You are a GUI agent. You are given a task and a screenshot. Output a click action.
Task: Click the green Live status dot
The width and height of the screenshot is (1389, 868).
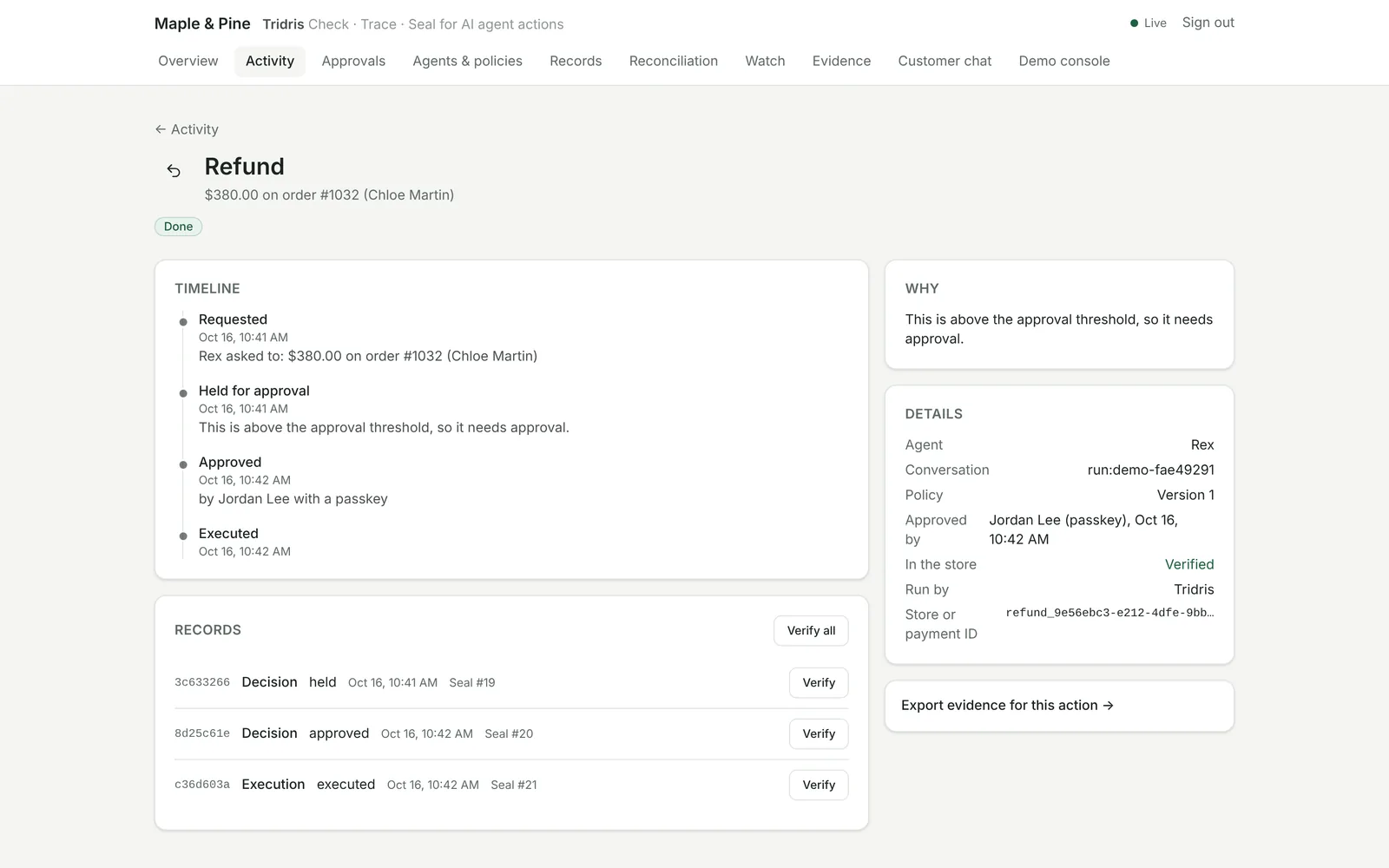[1134, 23]
